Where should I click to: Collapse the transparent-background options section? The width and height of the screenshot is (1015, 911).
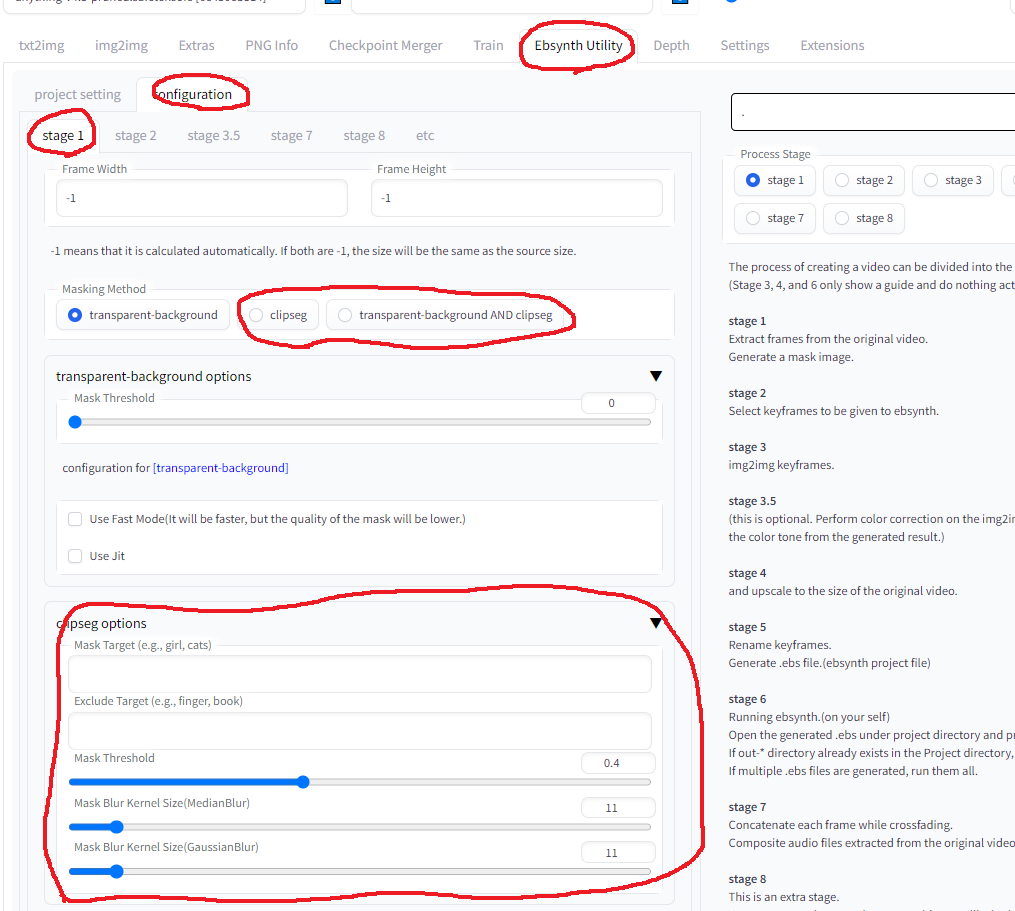coord(655,376)
